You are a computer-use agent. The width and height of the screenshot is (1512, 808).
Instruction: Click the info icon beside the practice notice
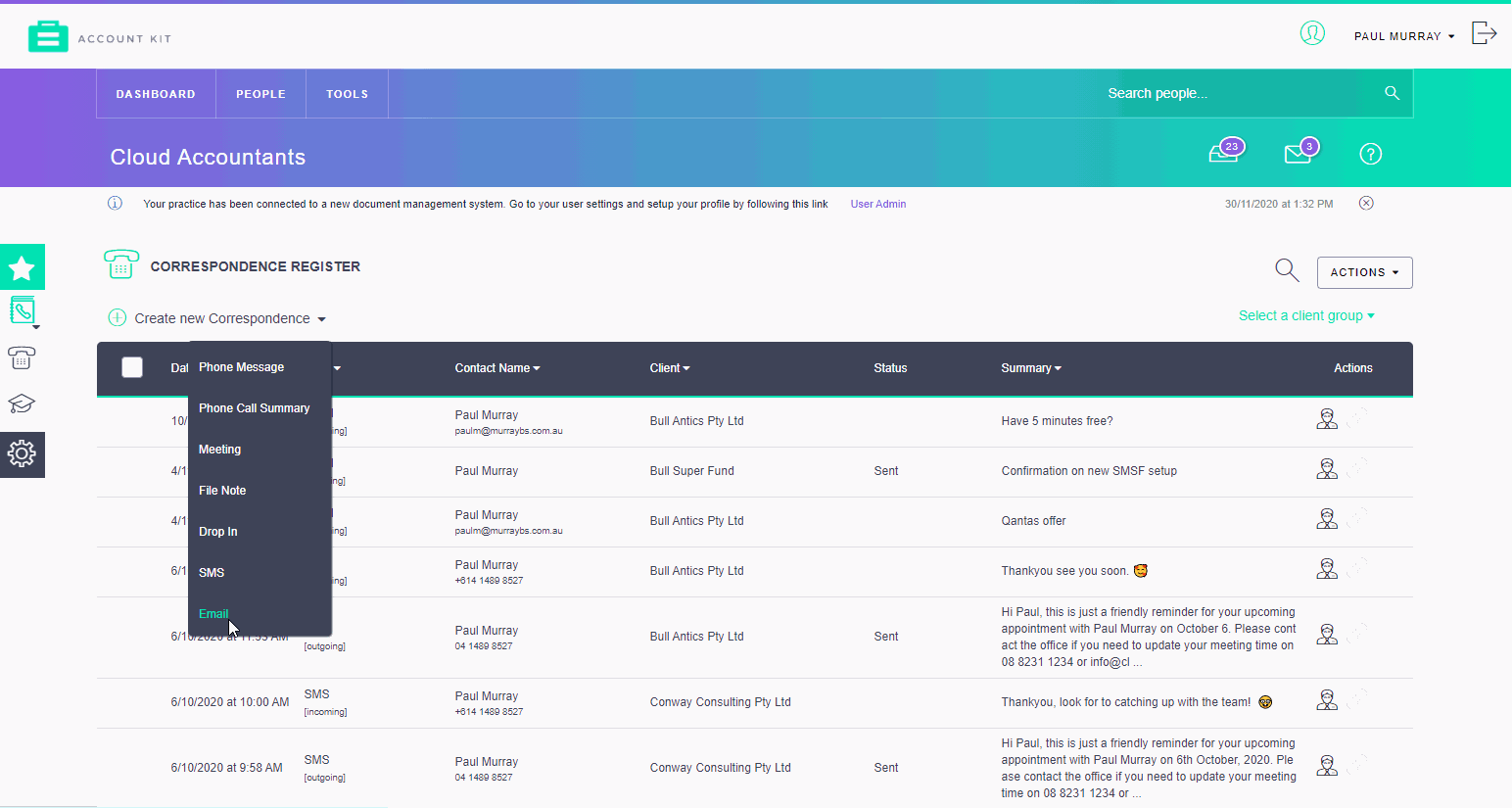(x=115, y=203)
